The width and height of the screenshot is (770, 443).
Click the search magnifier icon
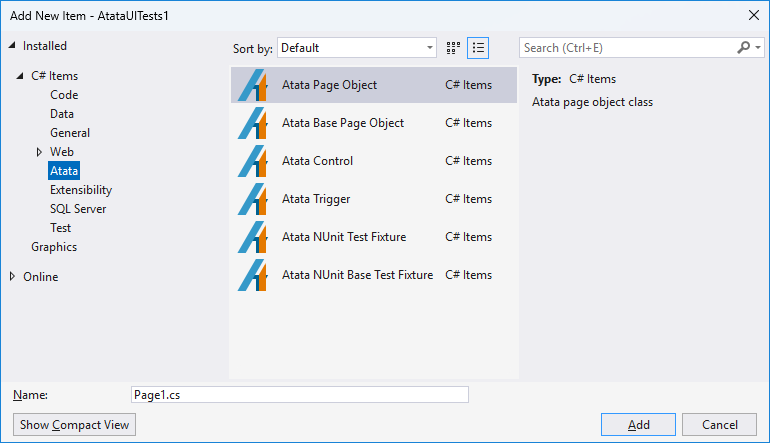pos(743,47)
